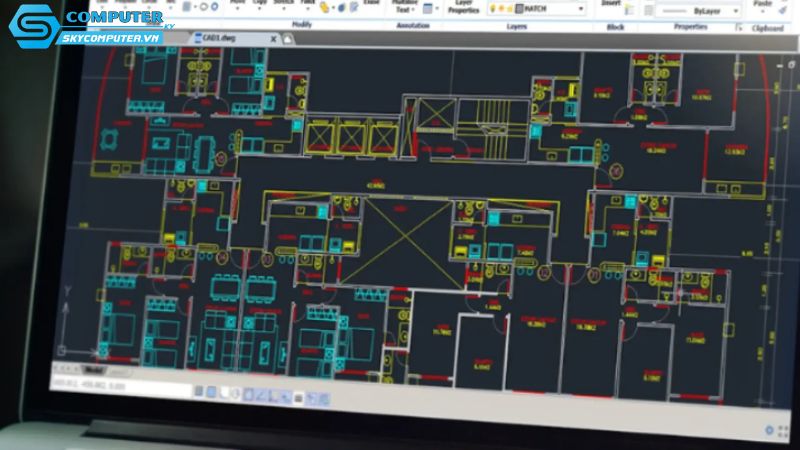The width and height of the screenshot is (800, 450).
Task: Expand the Annotation panel title
Action: click(x=413, y=25)
